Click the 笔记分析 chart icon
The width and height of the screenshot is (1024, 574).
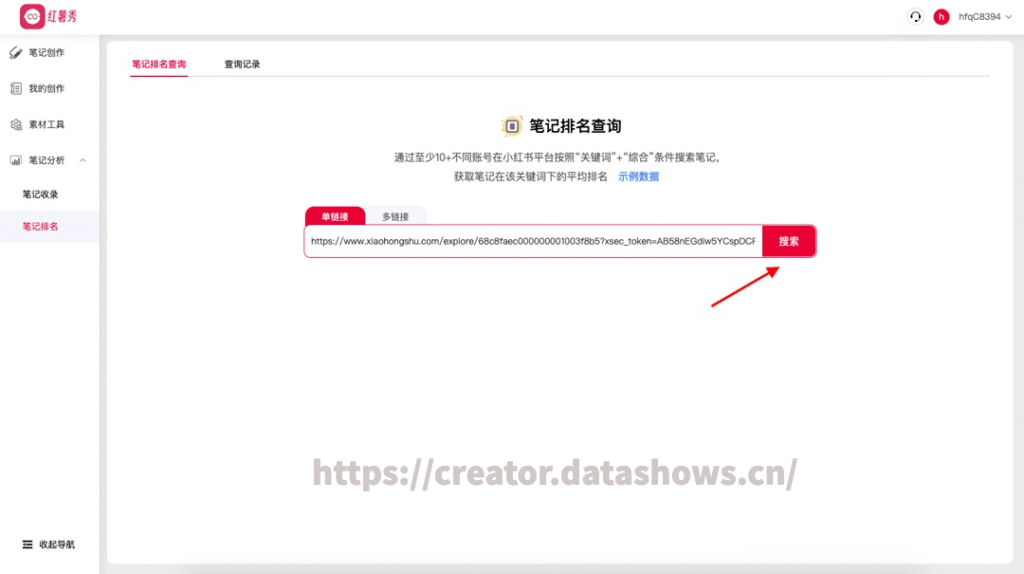pos(16,160)
